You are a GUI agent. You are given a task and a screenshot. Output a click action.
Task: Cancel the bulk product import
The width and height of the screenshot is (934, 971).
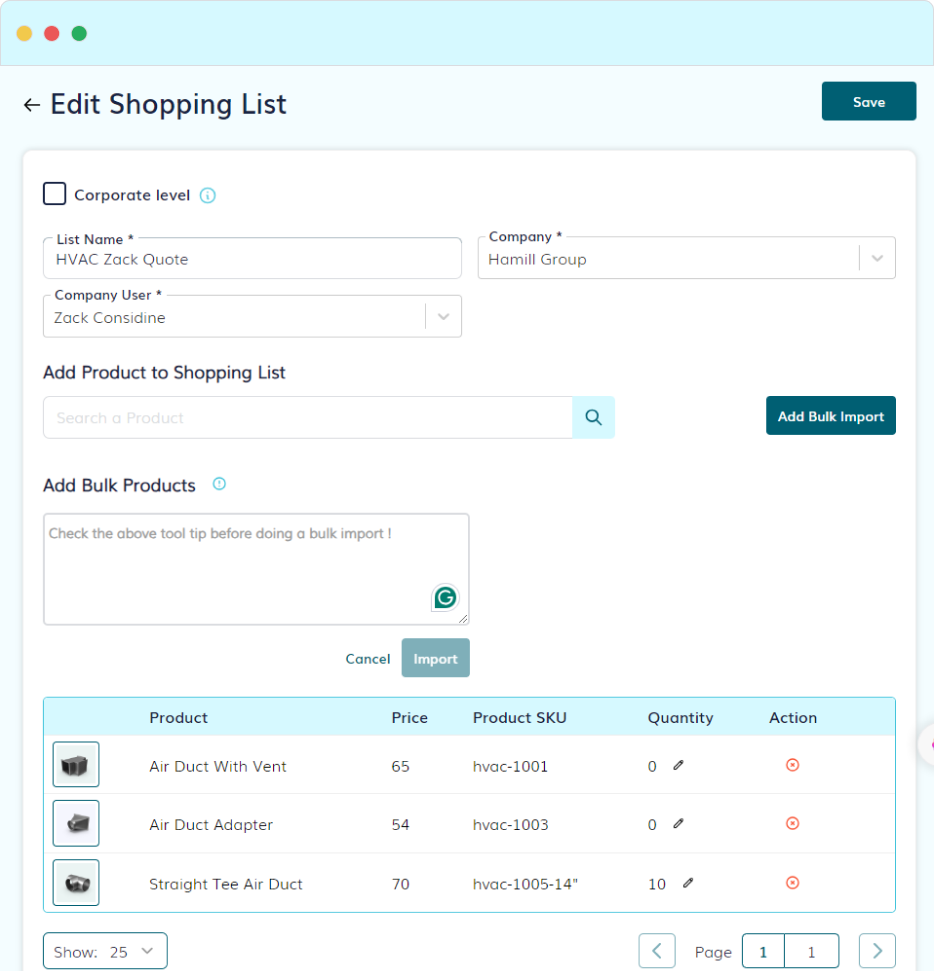coord(368,659)
